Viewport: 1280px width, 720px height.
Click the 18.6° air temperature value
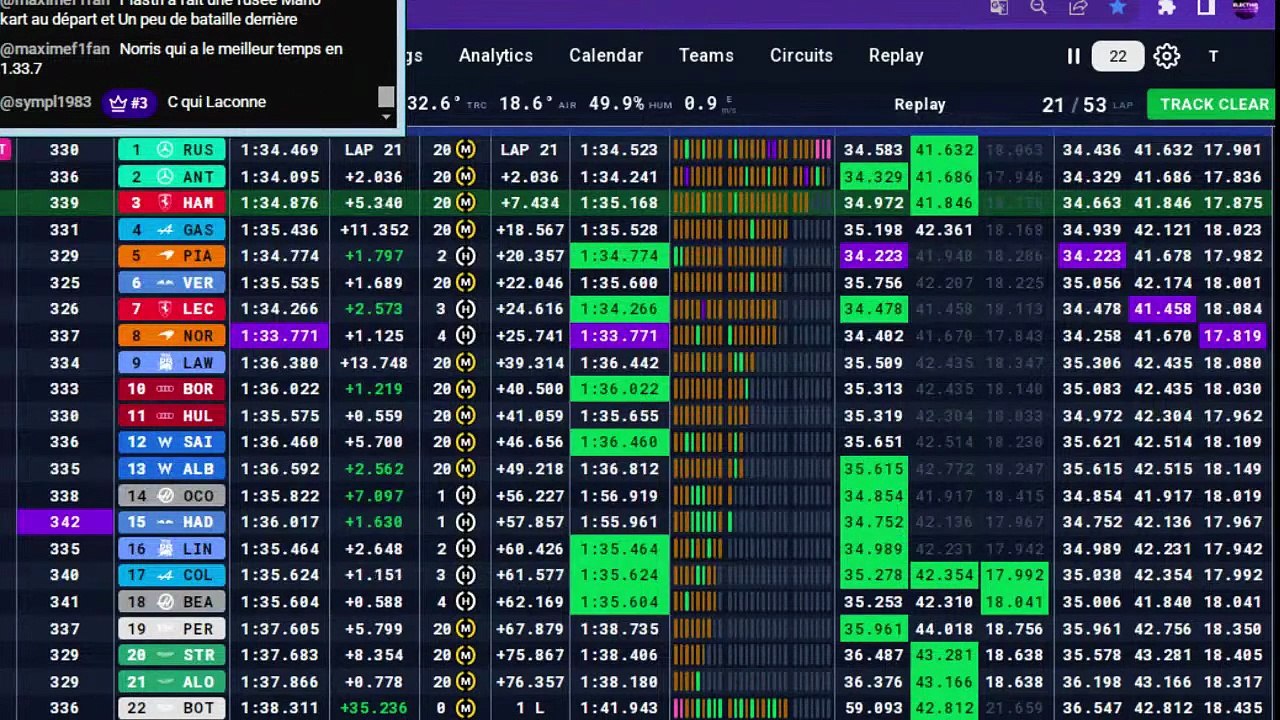526,104
